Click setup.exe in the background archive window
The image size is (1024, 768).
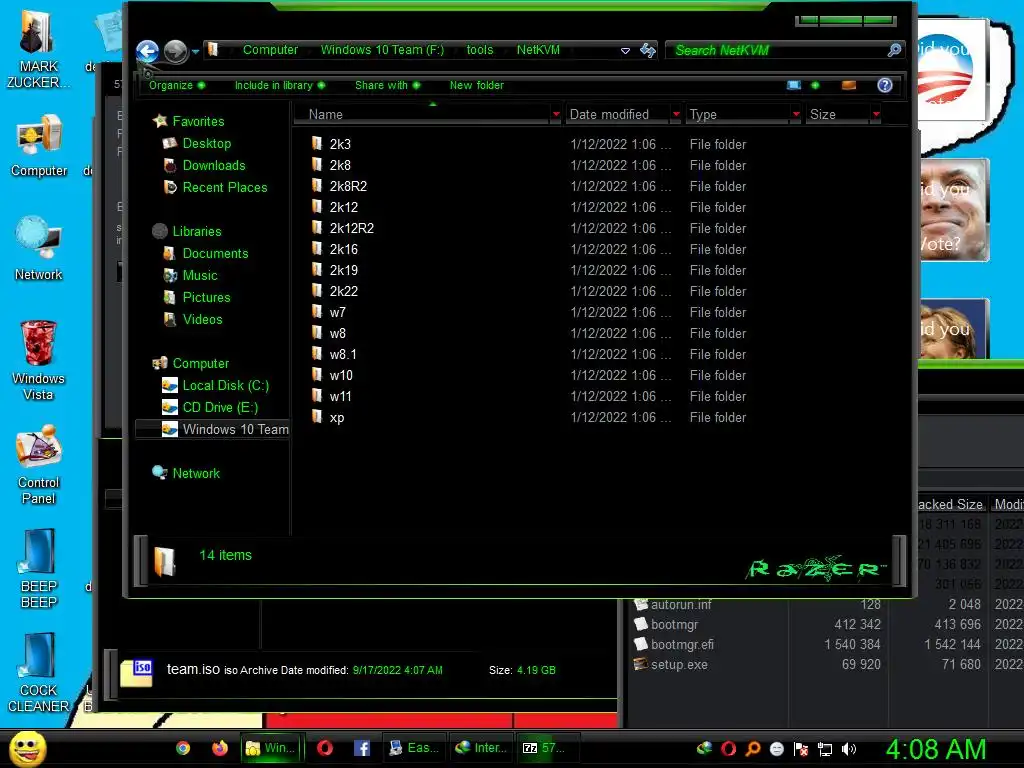pyautogui.click(x=679, y=665)
